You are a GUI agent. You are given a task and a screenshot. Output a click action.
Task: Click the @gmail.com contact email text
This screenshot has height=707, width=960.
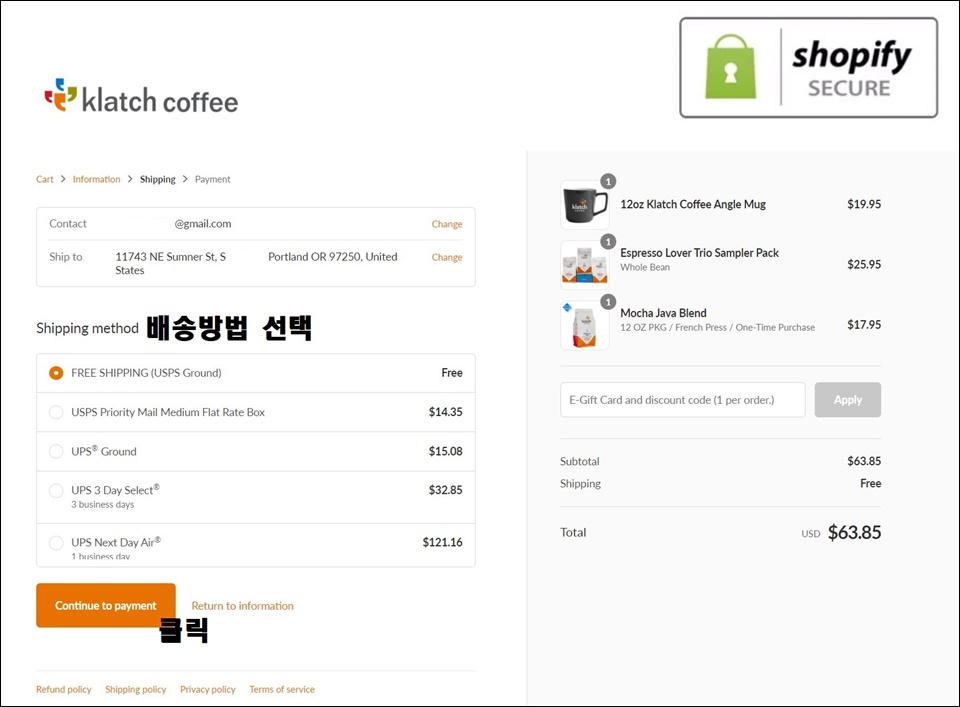[203, 224]
